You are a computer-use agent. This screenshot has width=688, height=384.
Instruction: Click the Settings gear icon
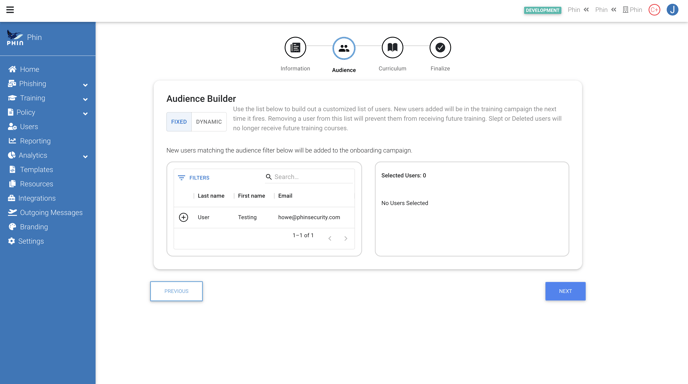pyautogui.click(x=11, y=241)
